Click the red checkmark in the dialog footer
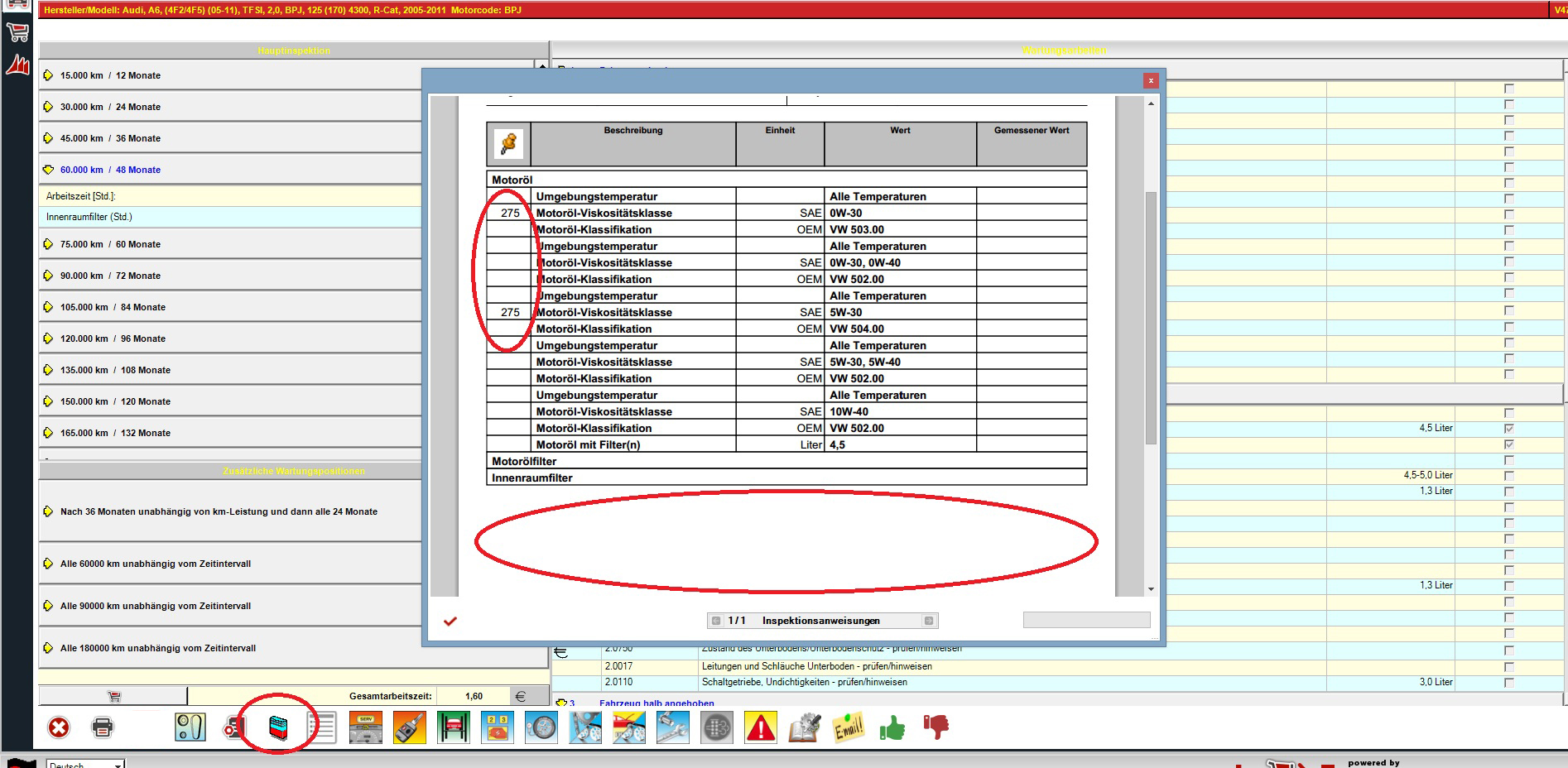The height and width of the screenshot is (768, 1568). click(450, 621)
